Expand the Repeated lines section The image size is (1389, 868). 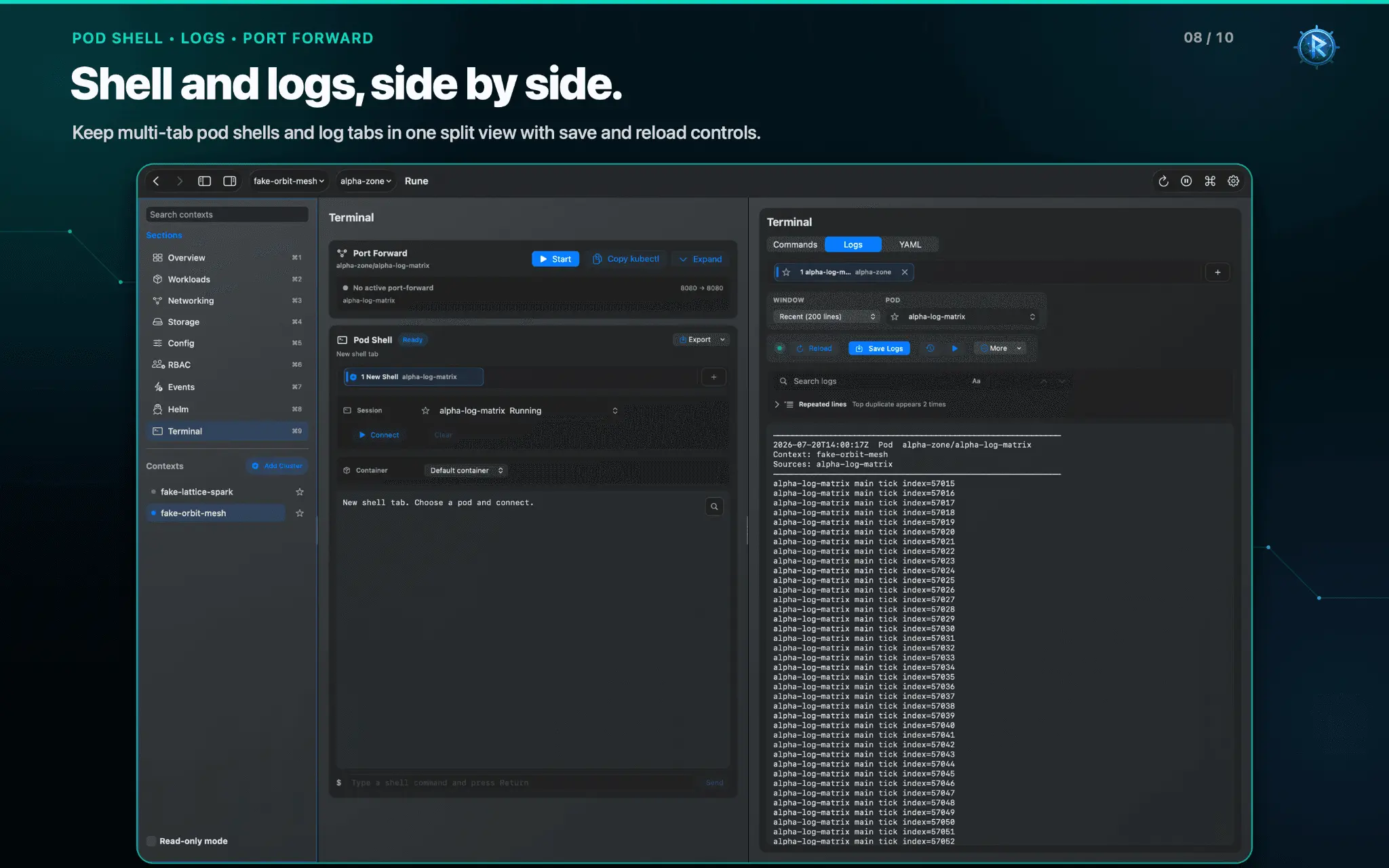777,404
